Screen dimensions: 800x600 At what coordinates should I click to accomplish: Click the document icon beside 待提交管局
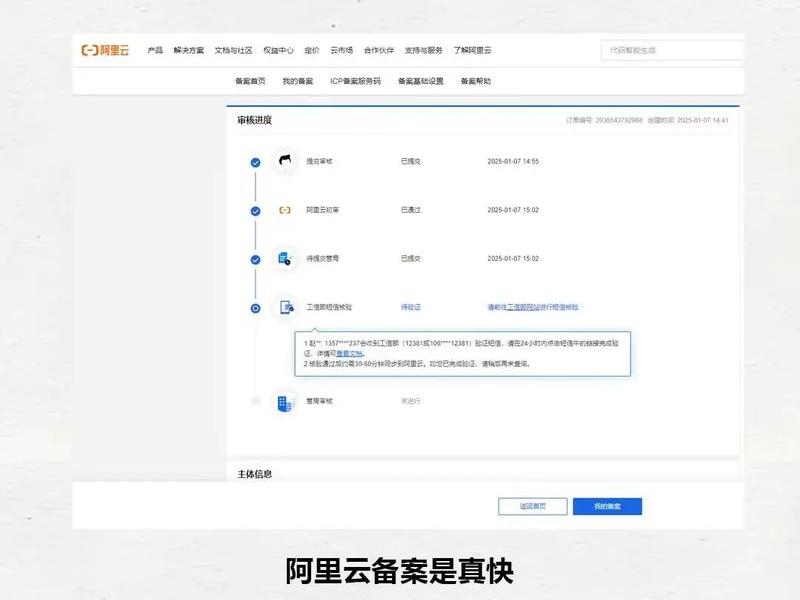click(285, 259)
